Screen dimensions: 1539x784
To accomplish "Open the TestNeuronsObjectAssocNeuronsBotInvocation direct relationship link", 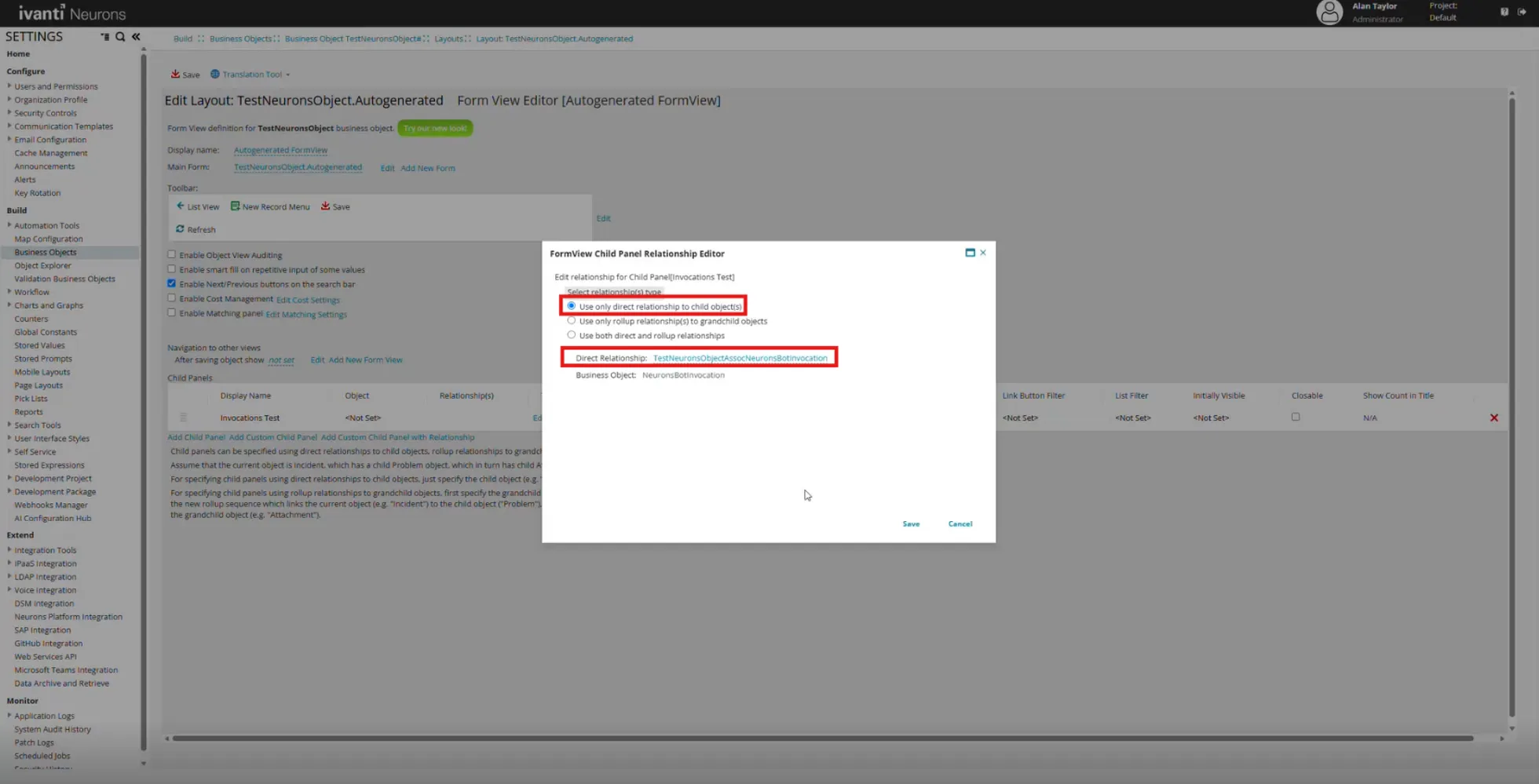I will (x=740, y=358).
